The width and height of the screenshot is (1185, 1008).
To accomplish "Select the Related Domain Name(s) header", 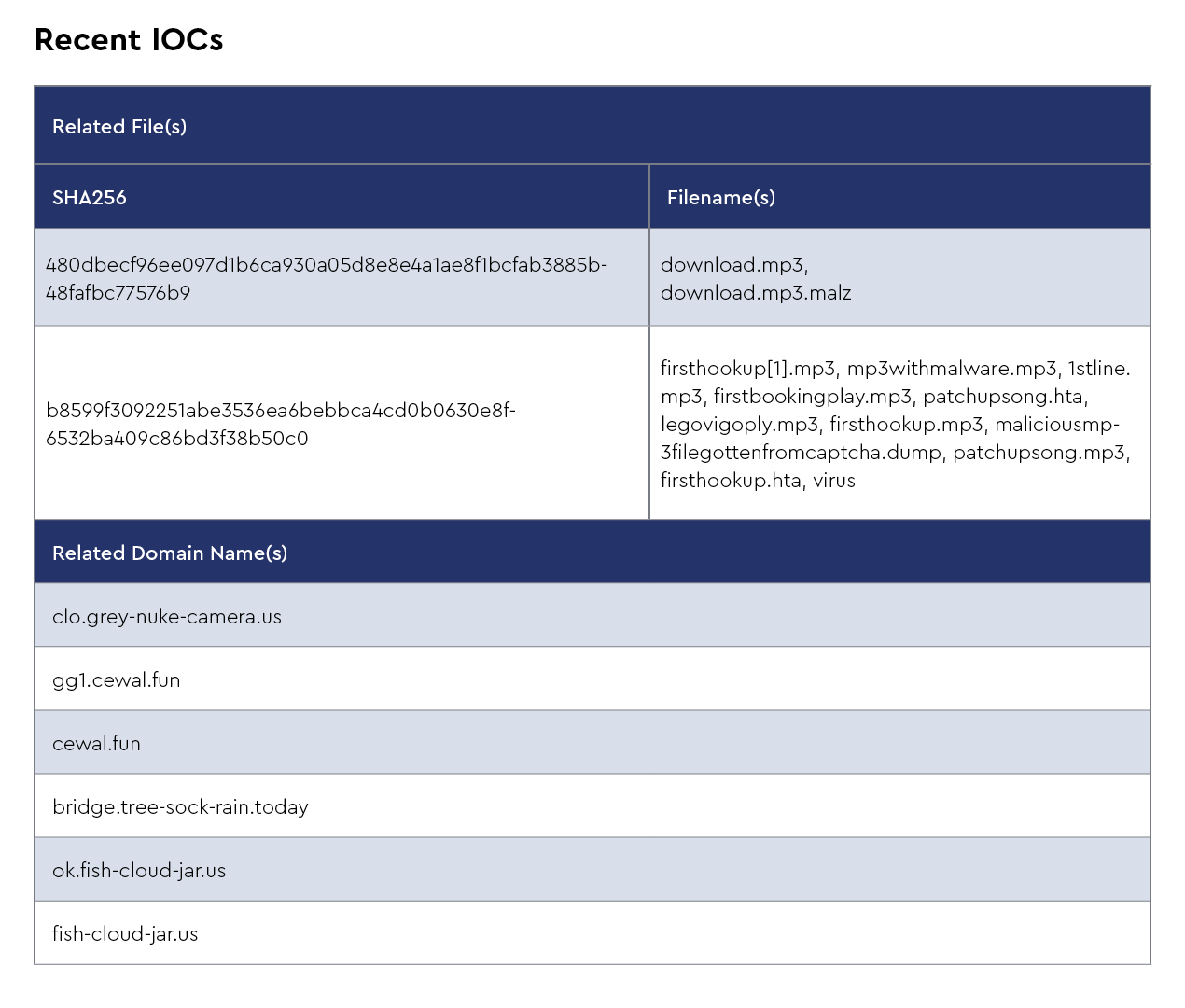I will [170, 553].
